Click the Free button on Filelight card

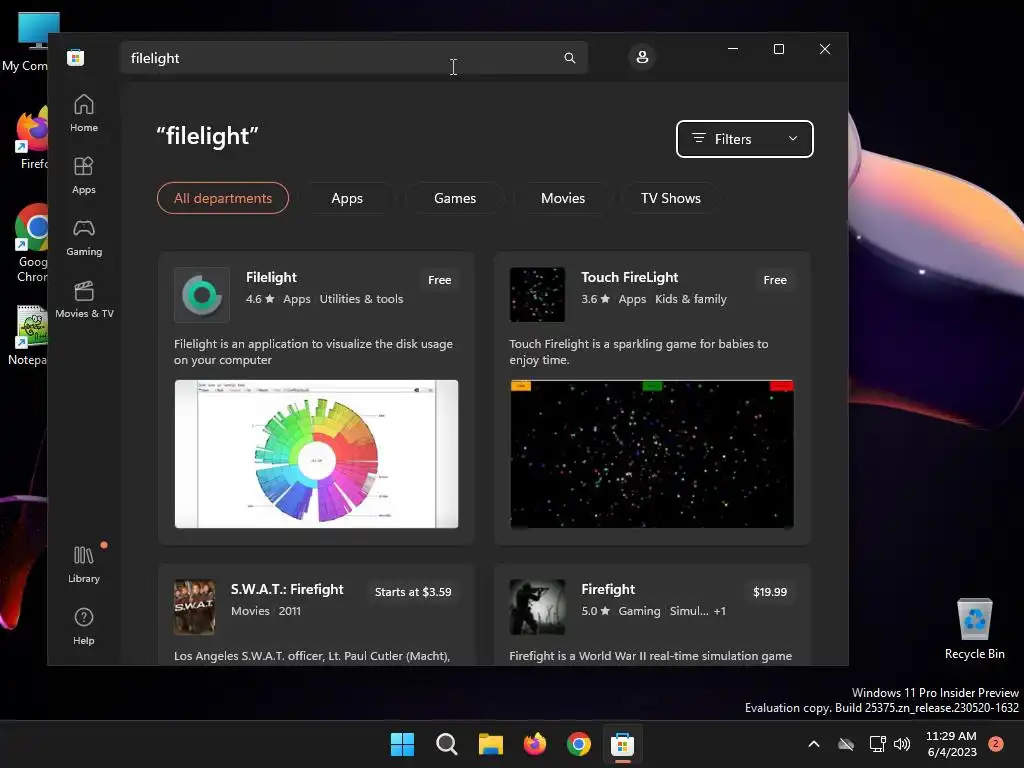[x=440, y=280]
